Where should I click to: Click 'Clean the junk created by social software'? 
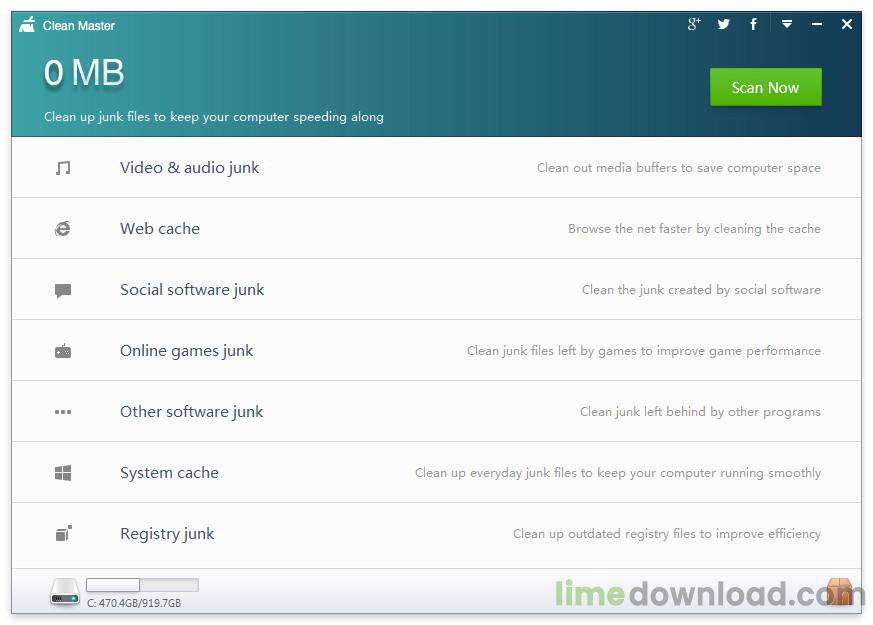[x=701, y=289]
